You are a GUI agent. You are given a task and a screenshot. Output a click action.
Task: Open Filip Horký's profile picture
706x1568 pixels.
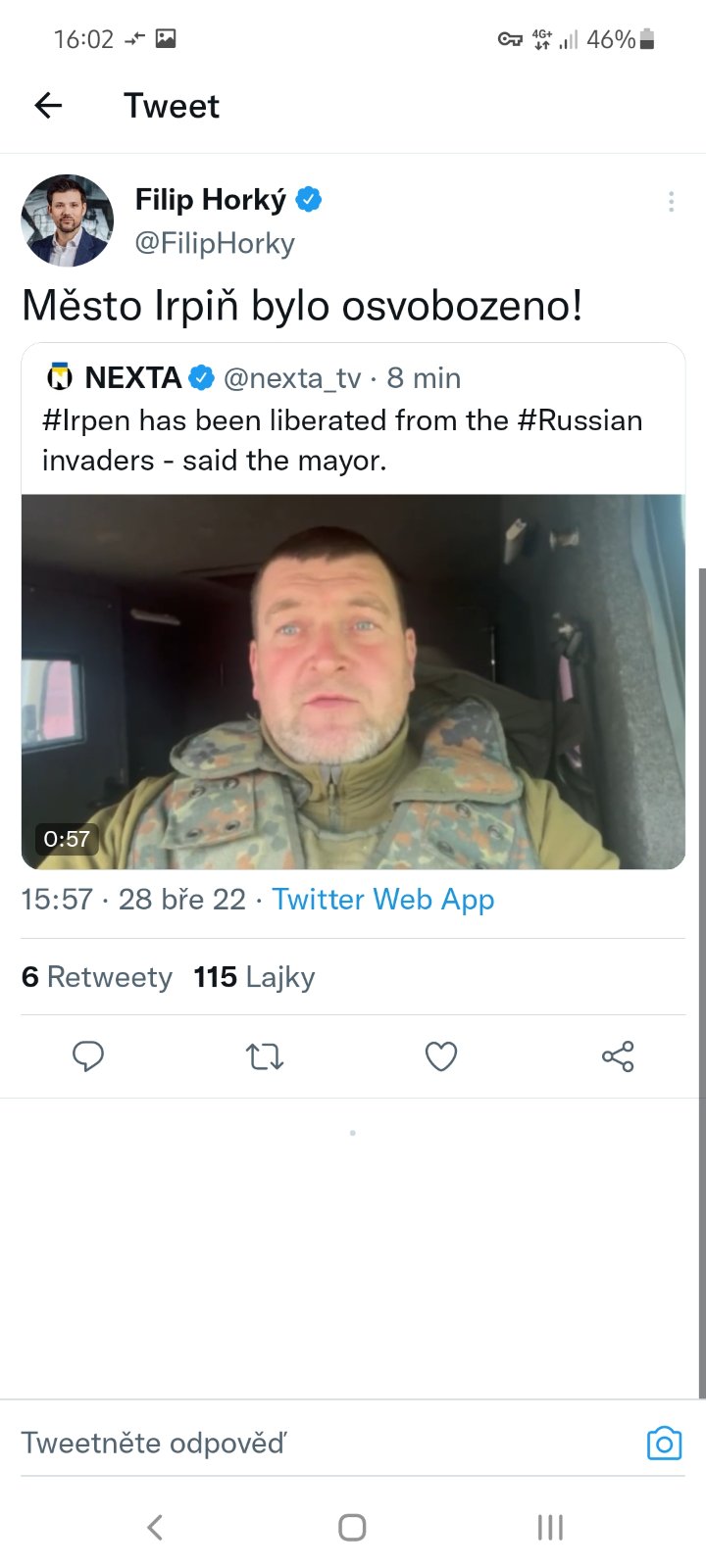[x=67, y=220]
